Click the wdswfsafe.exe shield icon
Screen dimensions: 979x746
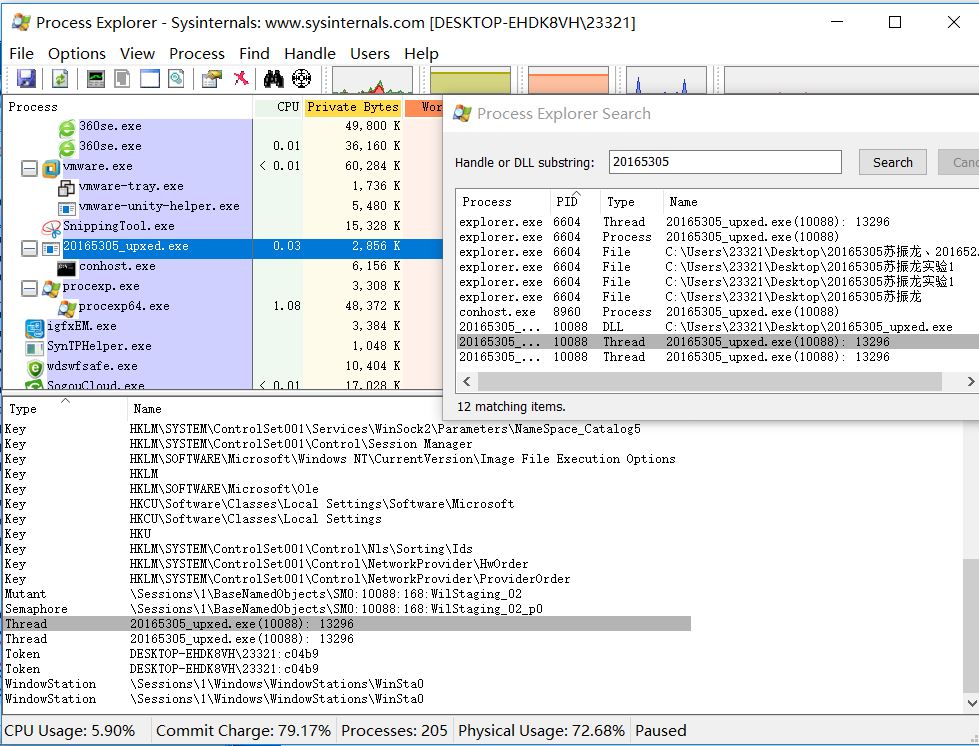coord(34,368)
